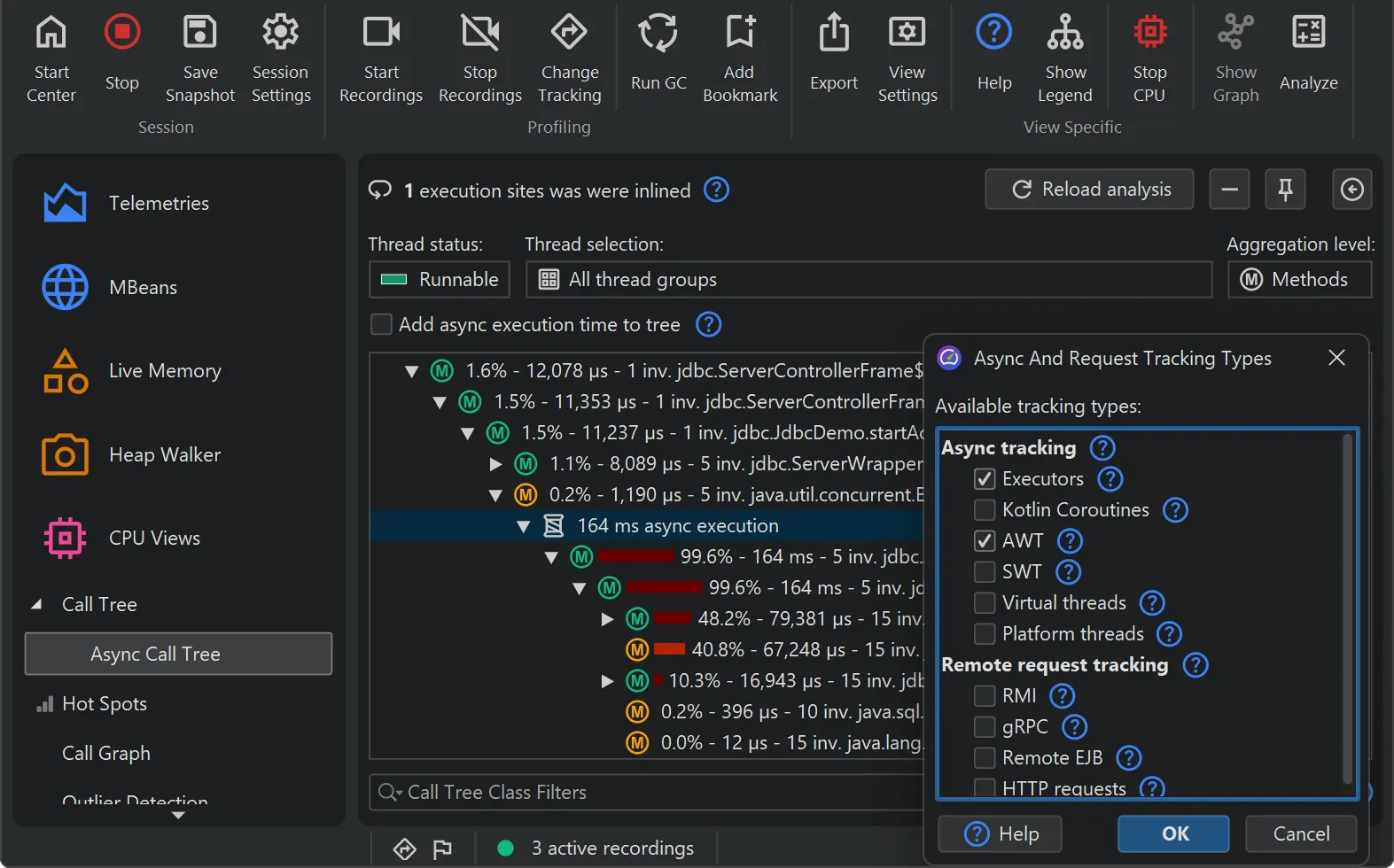Open the Start Center
Viewport: 1394px width, 868px height.
click(x=51, y=60)
